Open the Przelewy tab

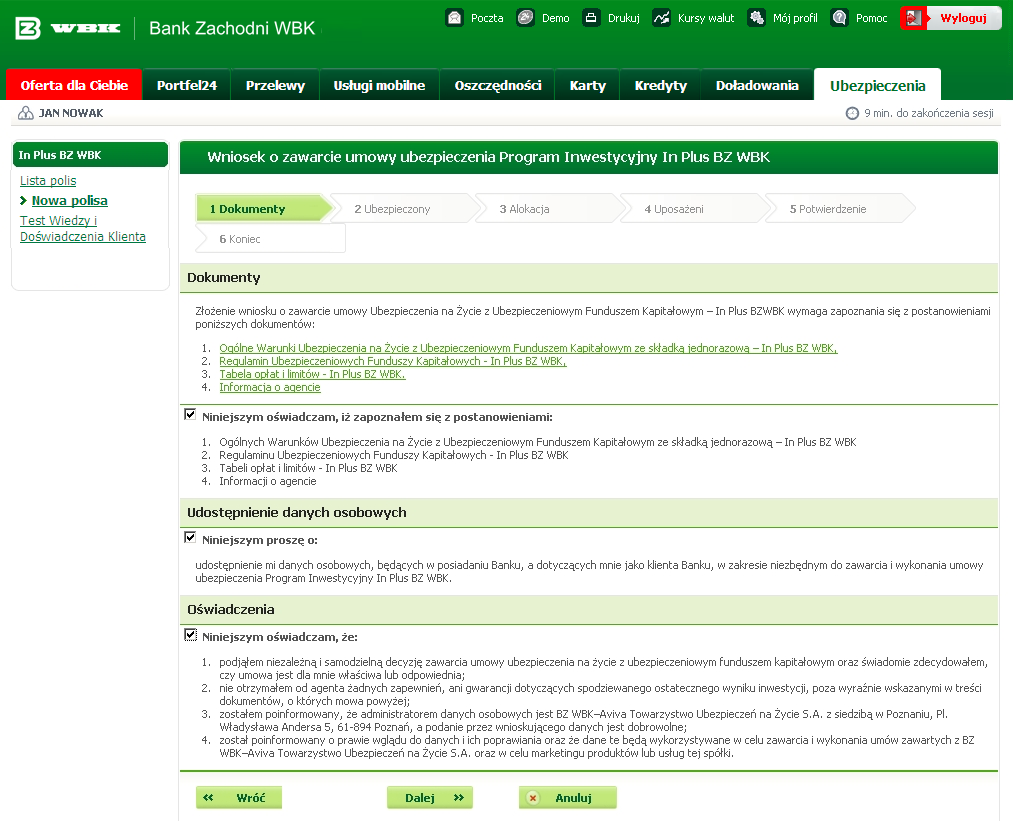[x=275, y=85]
